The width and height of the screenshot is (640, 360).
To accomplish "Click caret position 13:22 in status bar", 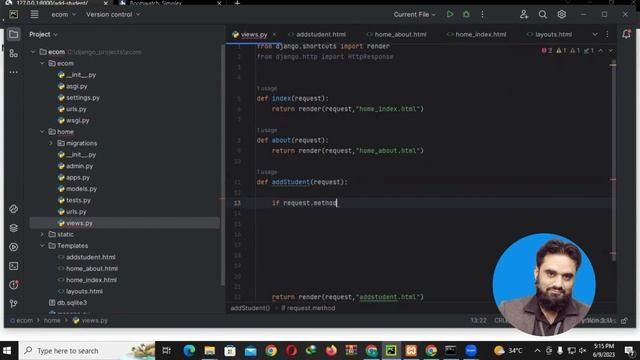I will [x=478, y=320].
